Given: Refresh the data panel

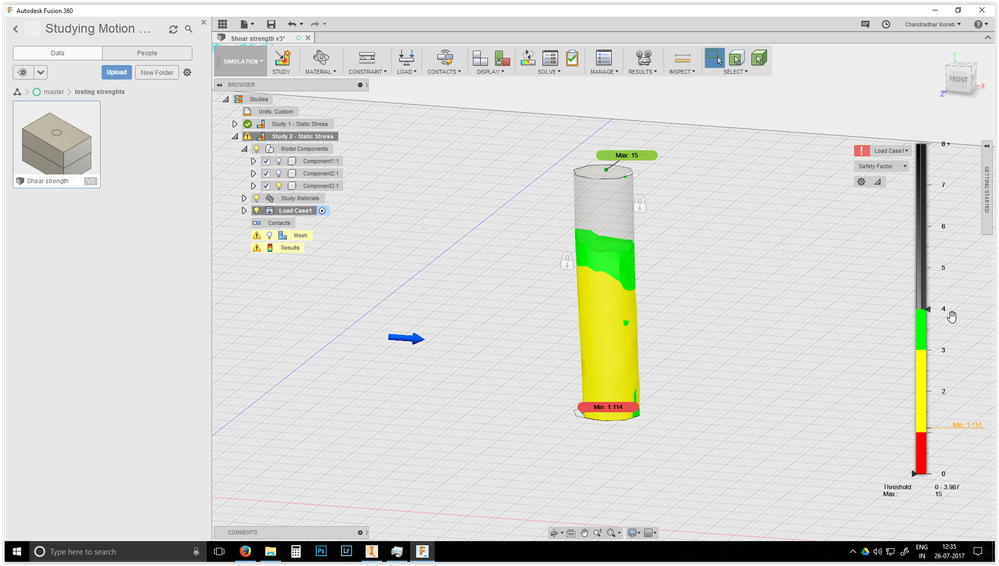Looking at the screenshot, I should [x=173, y=29].
